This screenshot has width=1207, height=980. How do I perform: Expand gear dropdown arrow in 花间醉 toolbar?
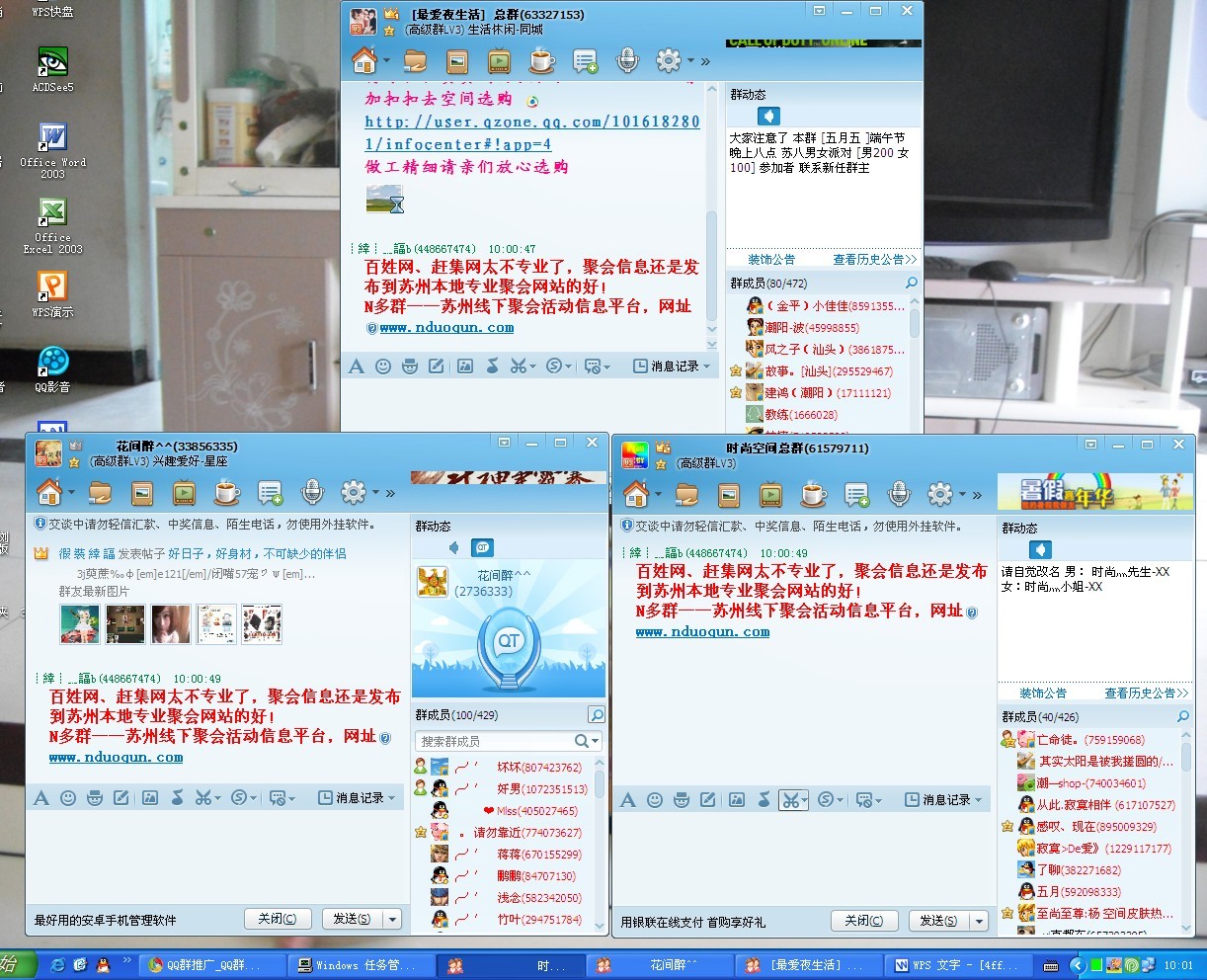(375, 492)
